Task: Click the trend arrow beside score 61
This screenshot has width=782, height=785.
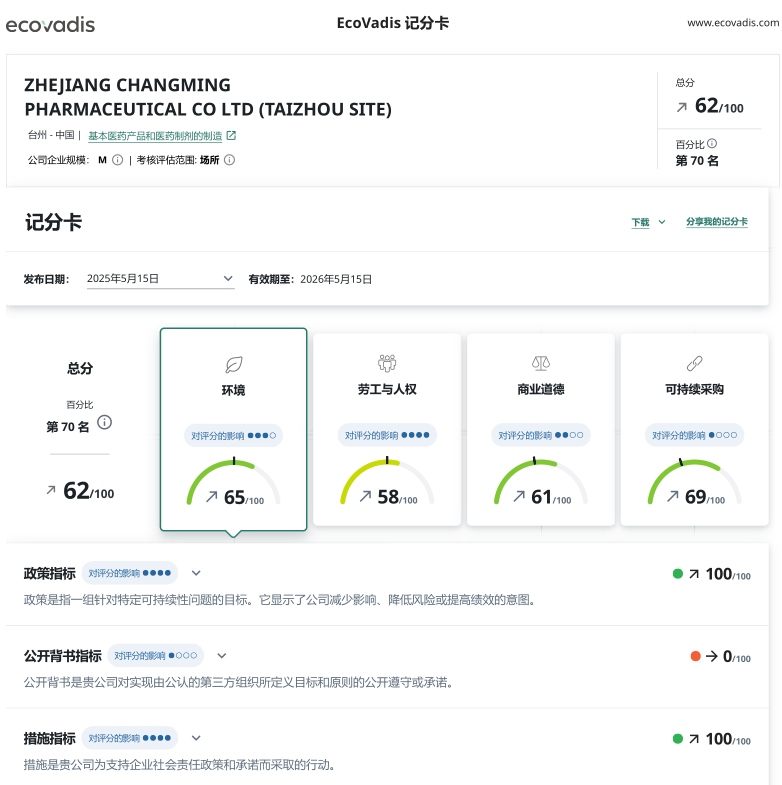Action: (519, 496)
